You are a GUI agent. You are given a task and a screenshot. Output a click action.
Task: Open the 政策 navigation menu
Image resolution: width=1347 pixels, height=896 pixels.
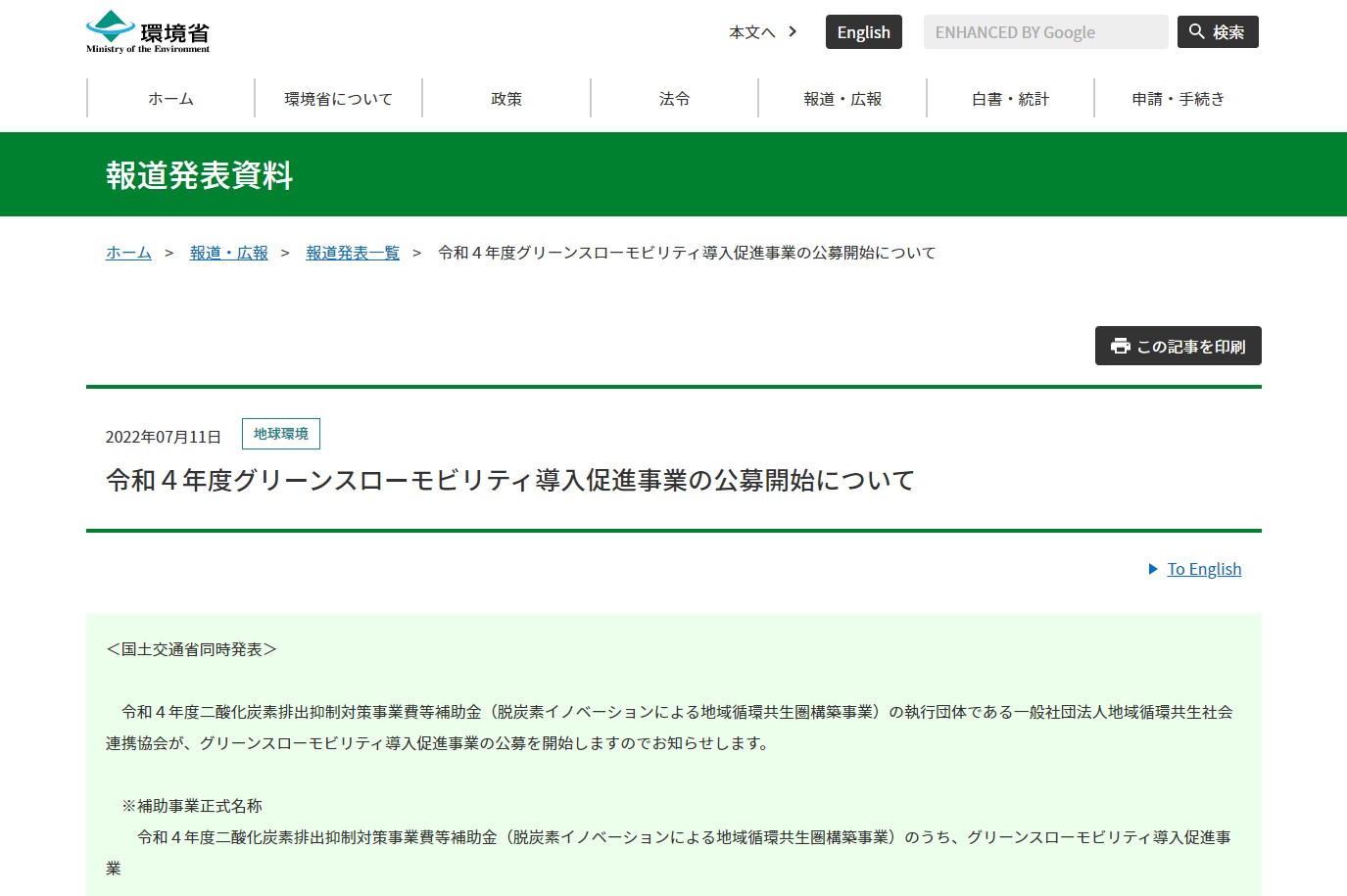click(505, 98)
